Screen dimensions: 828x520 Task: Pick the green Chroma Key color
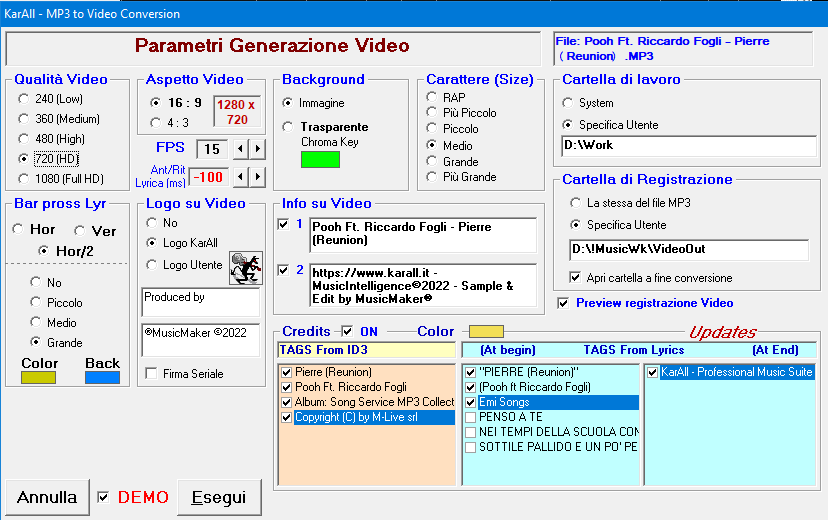320,159
